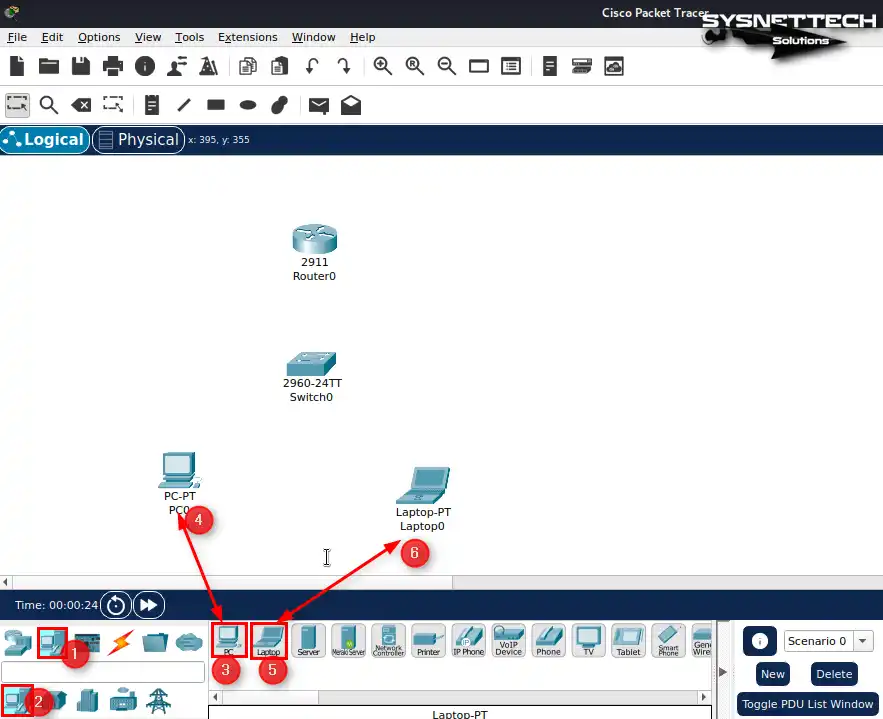Image resolution: width=883 pixels, height=719 pixels.
Task: Click the Delete scenario button
Action: tap(834, 674)
